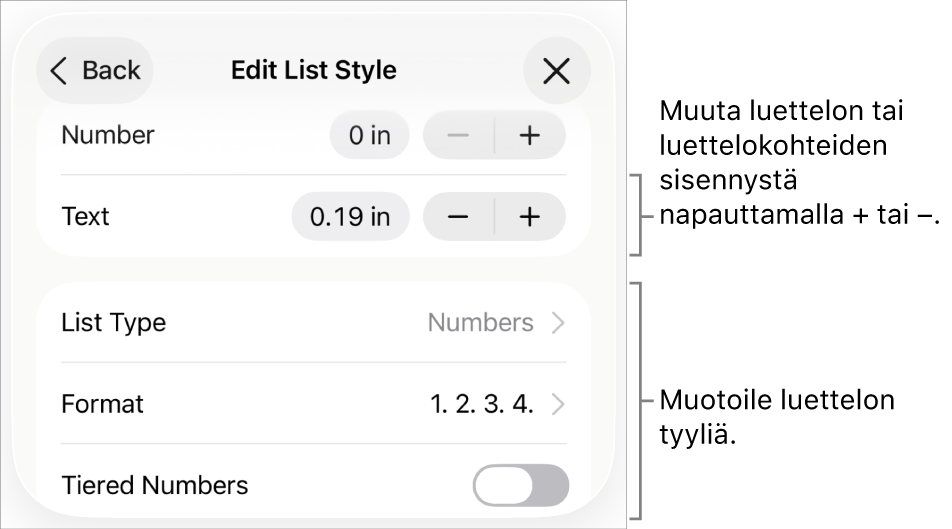Screen dimensions: 952x529
Task: Select the Numbers list type value
Action: pos(480,323)
